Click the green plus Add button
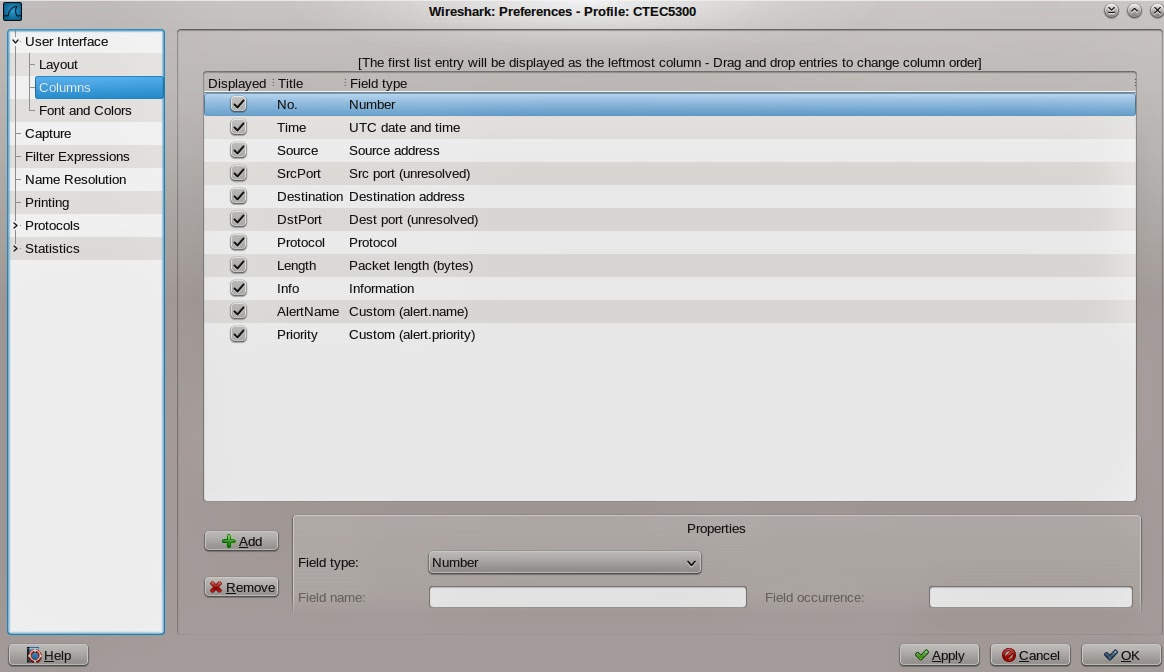Image resolution: width=1164 pixels, height=672 pixels. tap(241, 541)
